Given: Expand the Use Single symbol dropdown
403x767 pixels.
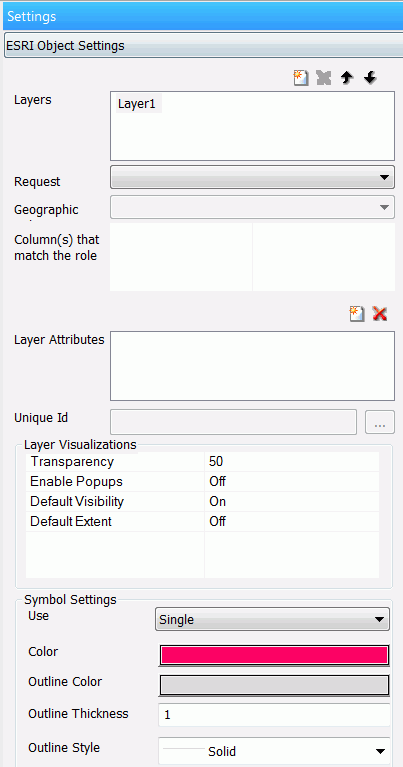Looking at the screenshot, I should coord(272,619).
